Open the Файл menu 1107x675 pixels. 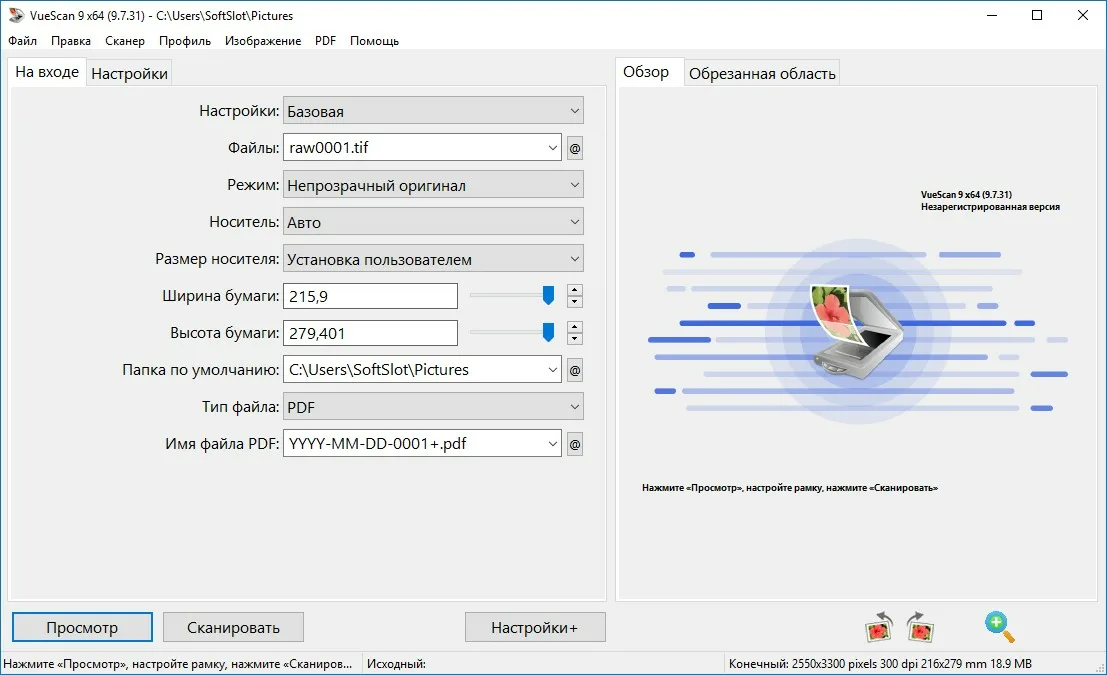[x=23, y=41]
